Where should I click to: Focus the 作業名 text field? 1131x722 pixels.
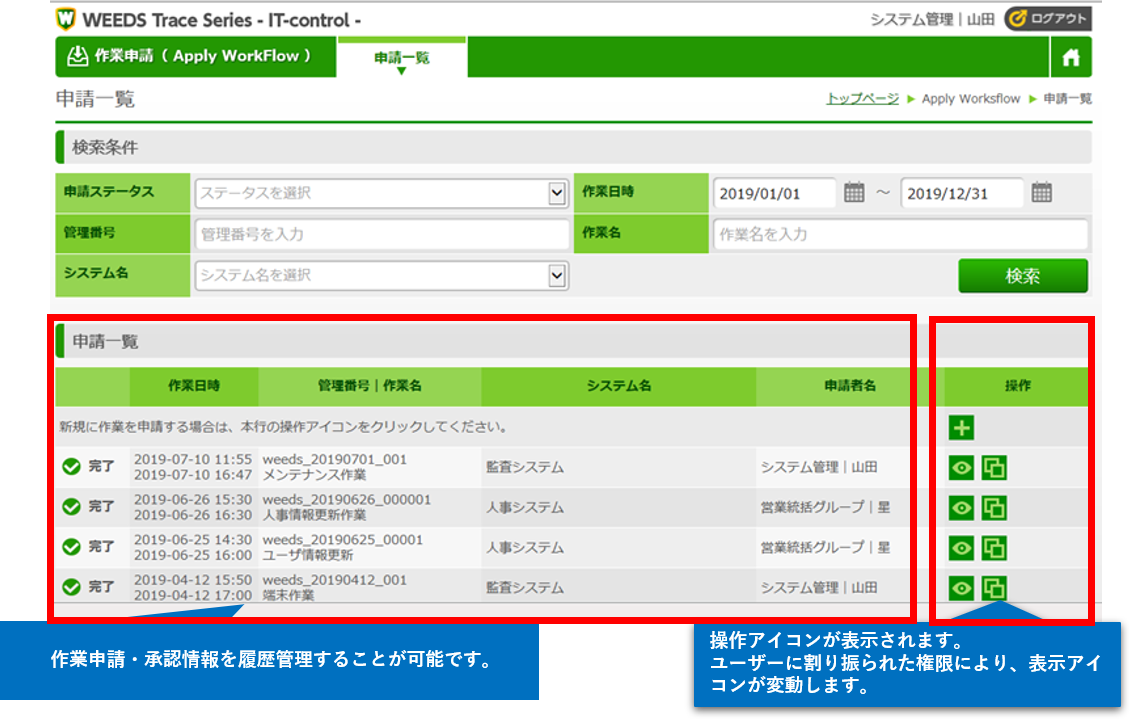[900, 234]
